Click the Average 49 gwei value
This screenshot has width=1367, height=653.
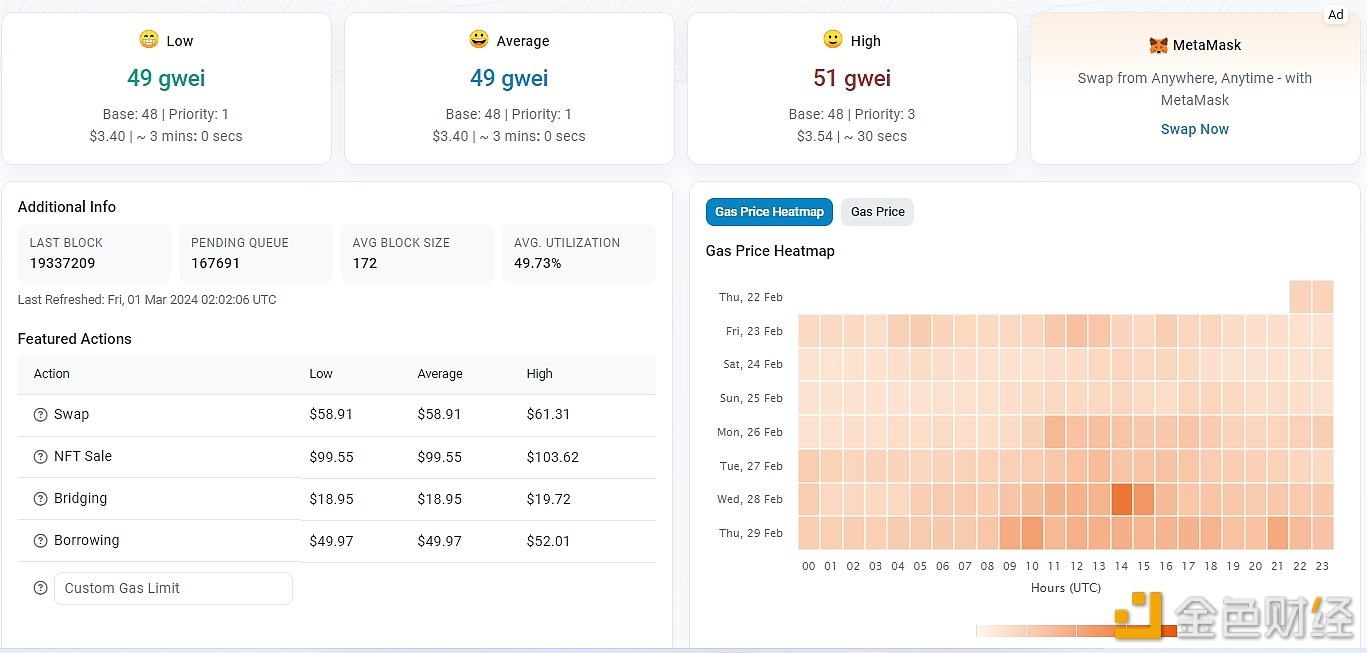pos(509,78)
